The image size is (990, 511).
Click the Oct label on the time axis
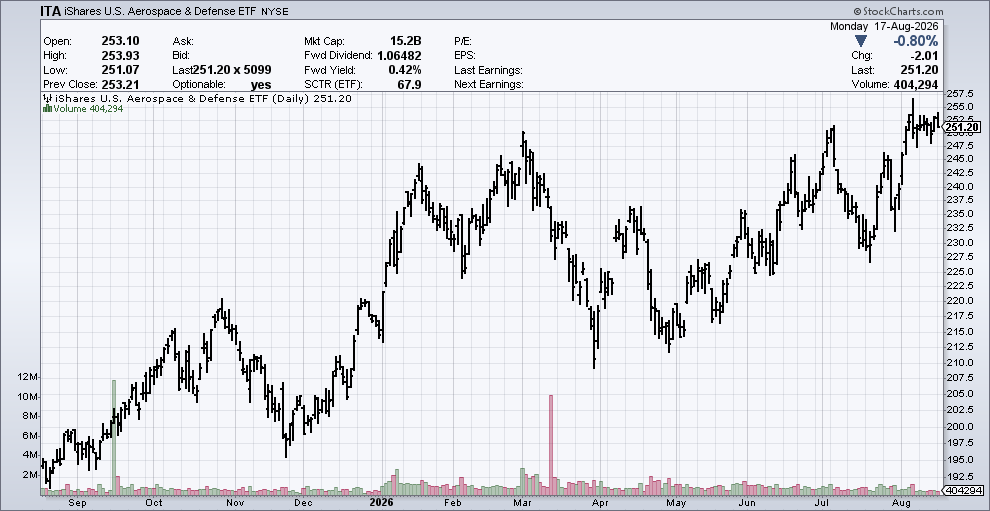(153, 503)
